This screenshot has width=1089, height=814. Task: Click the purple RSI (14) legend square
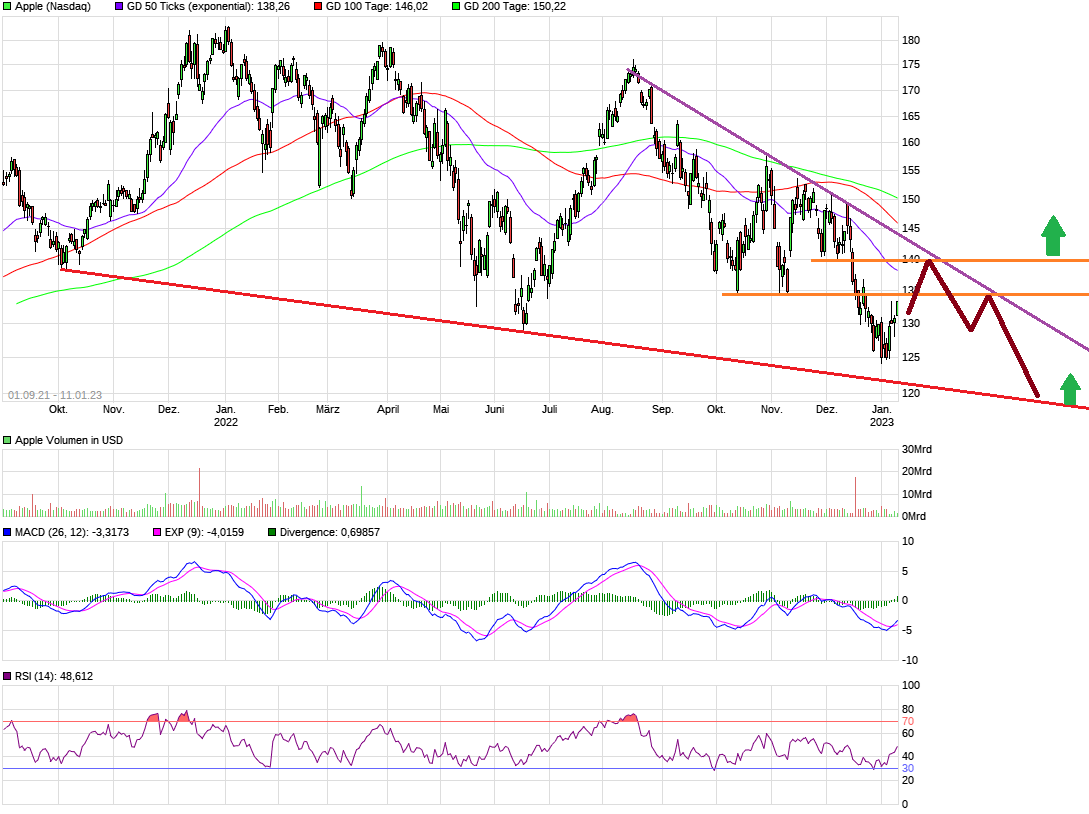pos(7,676)
